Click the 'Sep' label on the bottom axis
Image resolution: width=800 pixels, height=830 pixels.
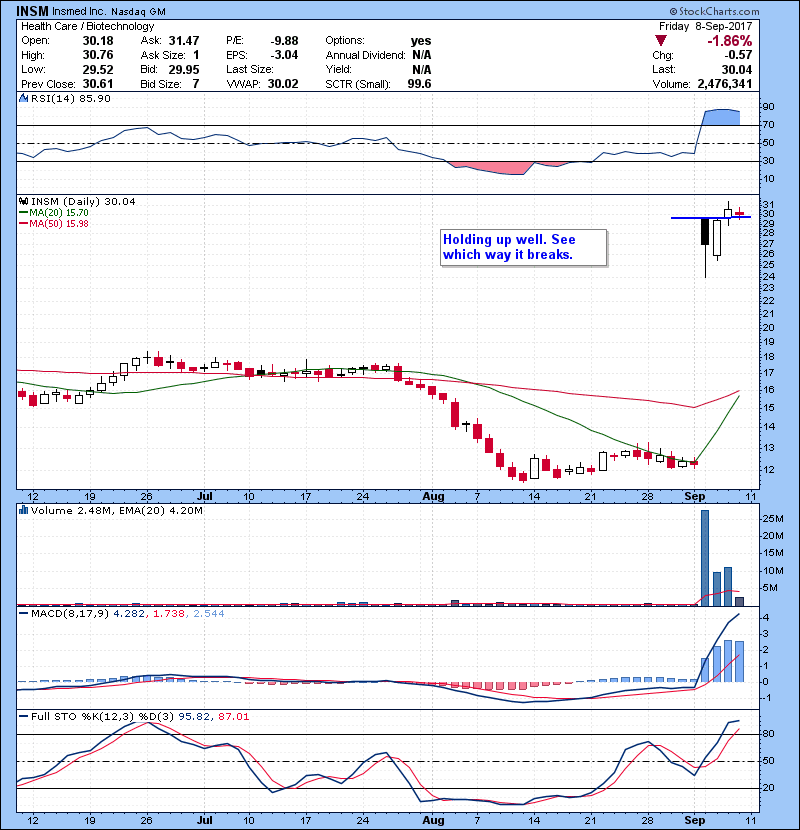pos(695,820)
